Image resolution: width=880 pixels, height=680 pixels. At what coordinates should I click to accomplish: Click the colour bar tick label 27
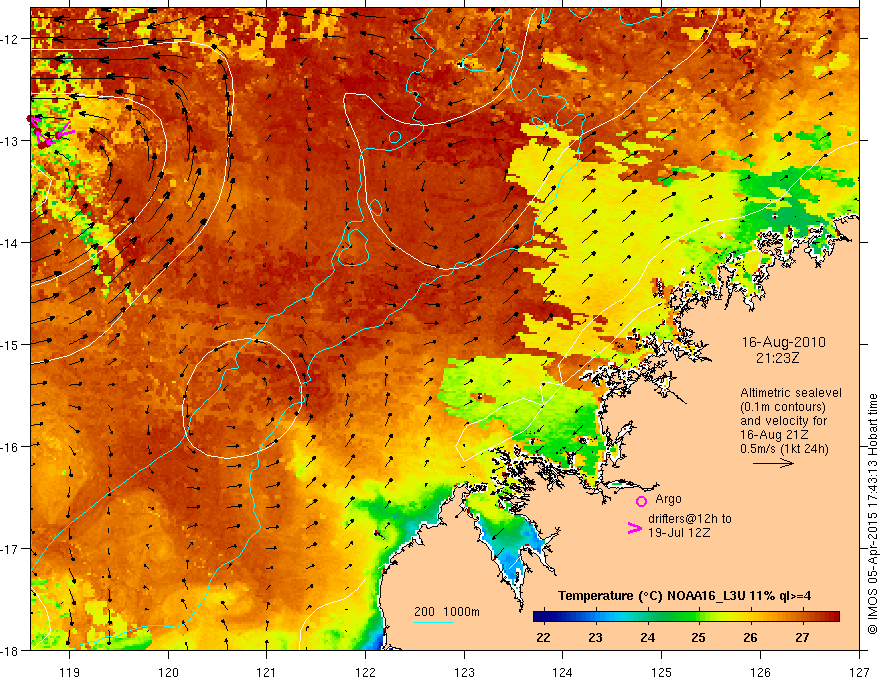[803, 637]
